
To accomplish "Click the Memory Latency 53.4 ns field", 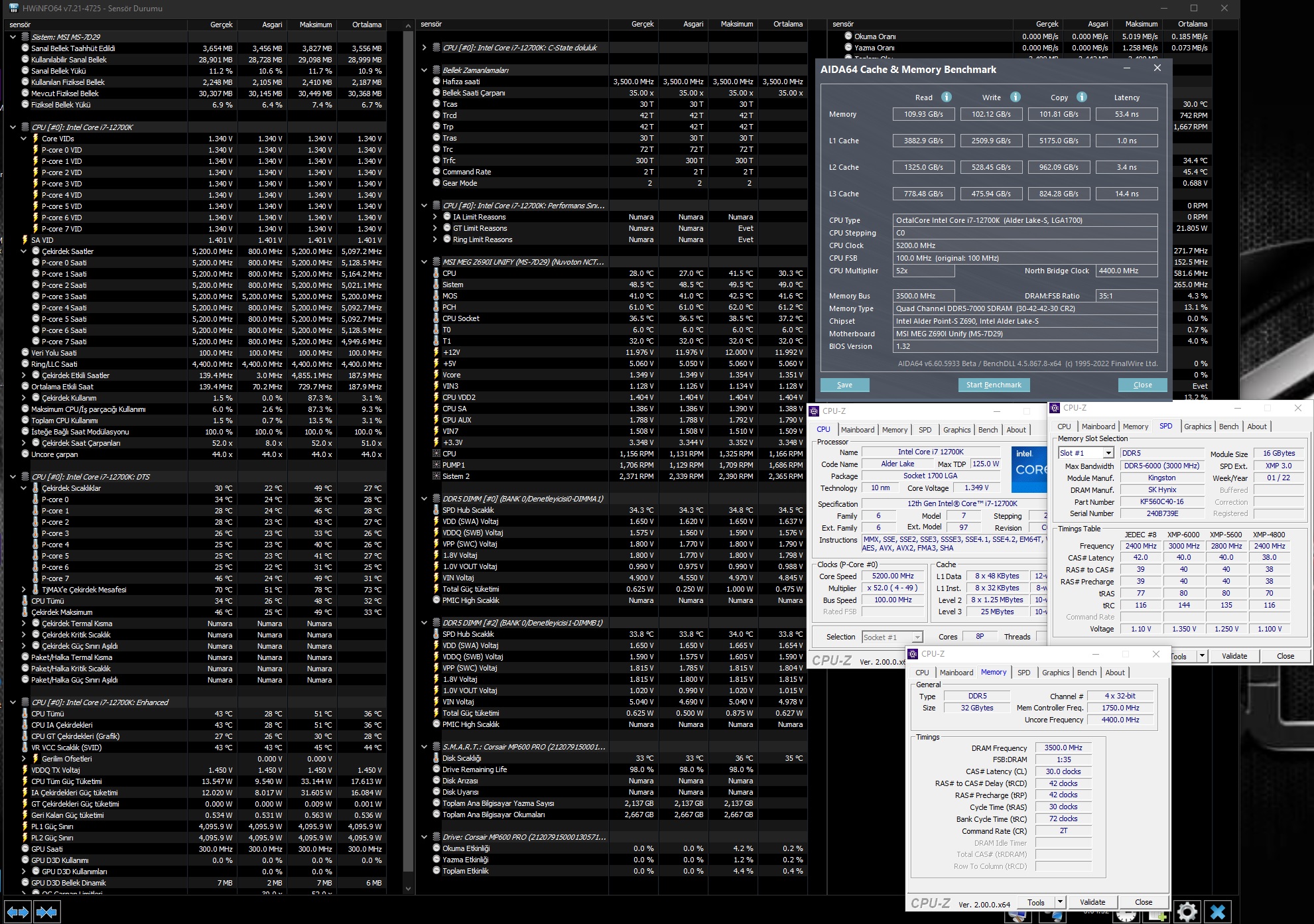I will (1126, 114).
